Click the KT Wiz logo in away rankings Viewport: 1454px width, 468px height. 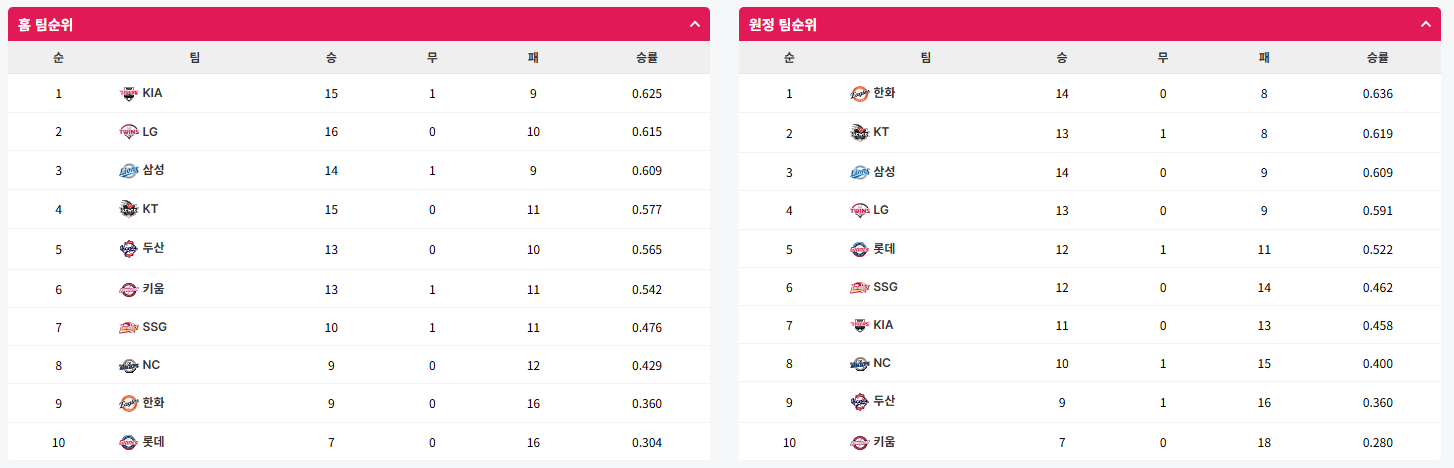tap(859, 132)
